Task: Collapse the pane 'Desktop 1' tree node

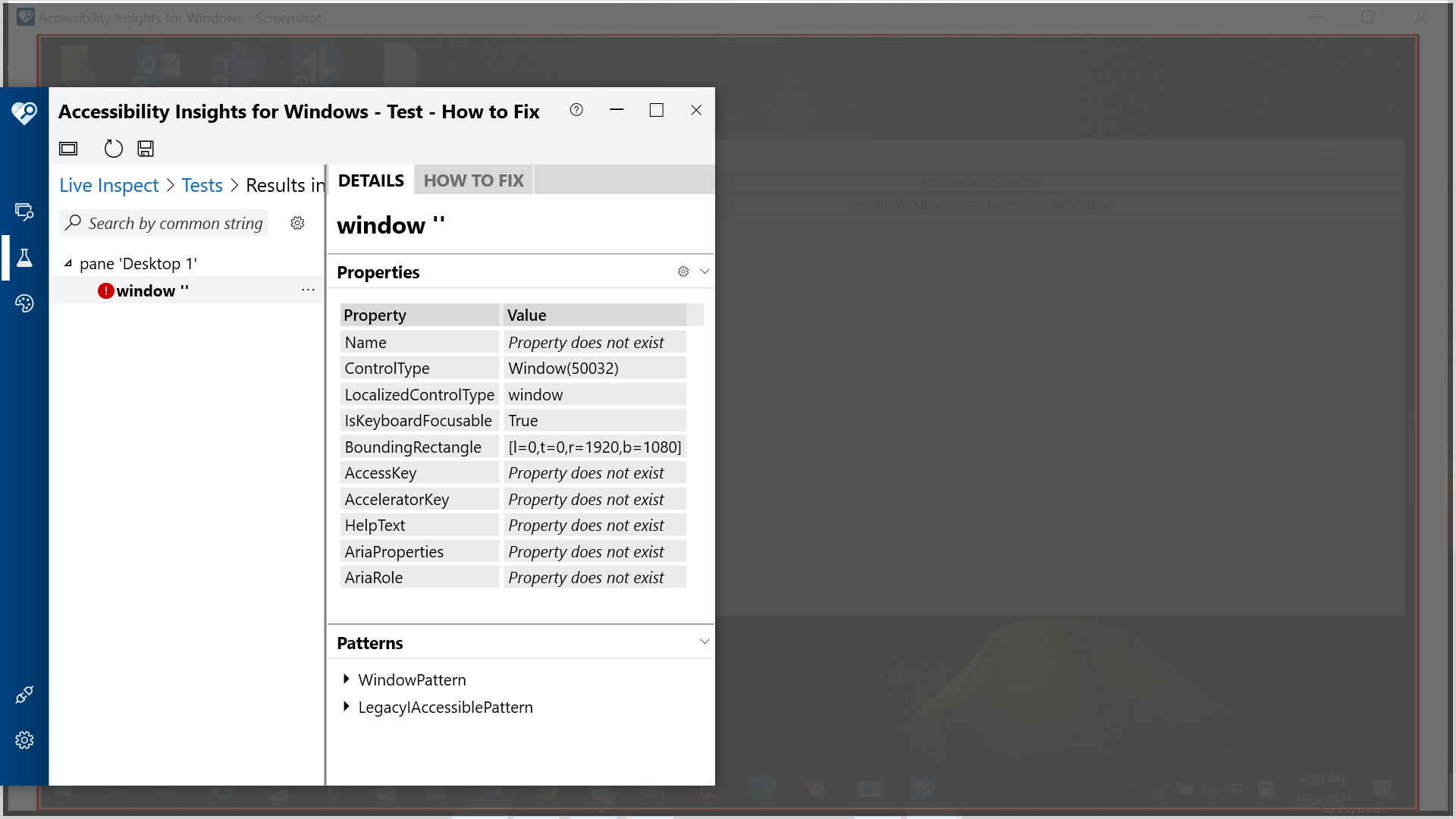Action: click(x=68, y=263)
